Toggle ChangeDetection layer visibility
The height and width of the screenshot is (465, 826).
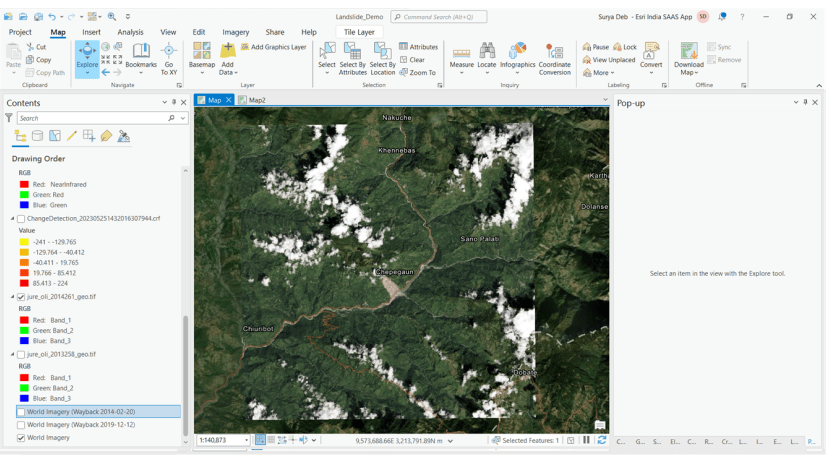21,219
